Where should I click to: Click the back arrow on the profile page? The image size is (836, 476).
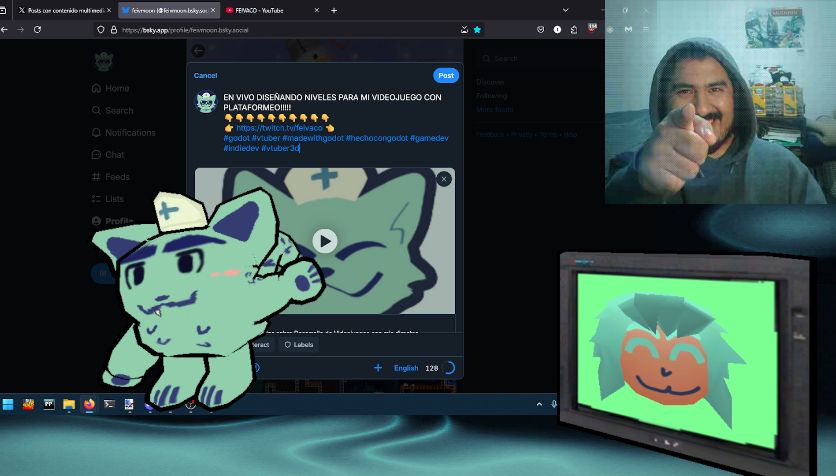[198, 51]
